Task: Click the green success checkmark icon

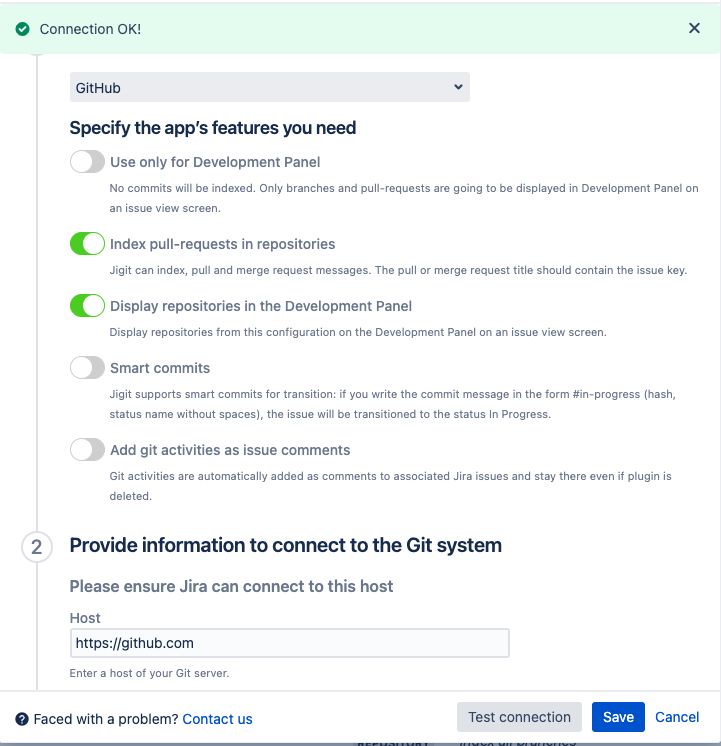Action: tap(22, 29)
